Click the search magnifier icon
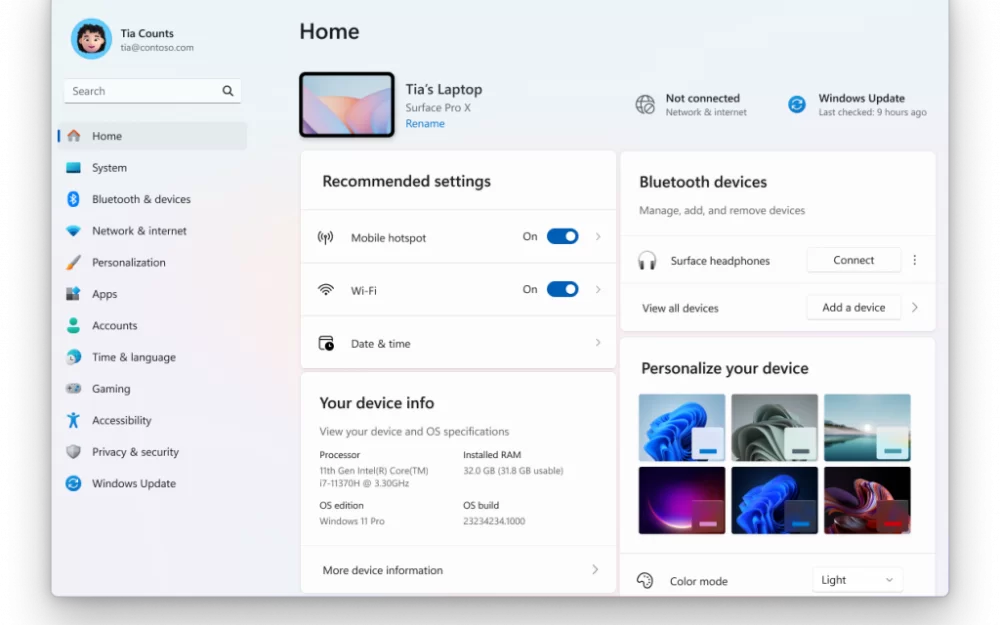Image resolution: width=1000 pixels, height=625 pixels. (228, 91)
